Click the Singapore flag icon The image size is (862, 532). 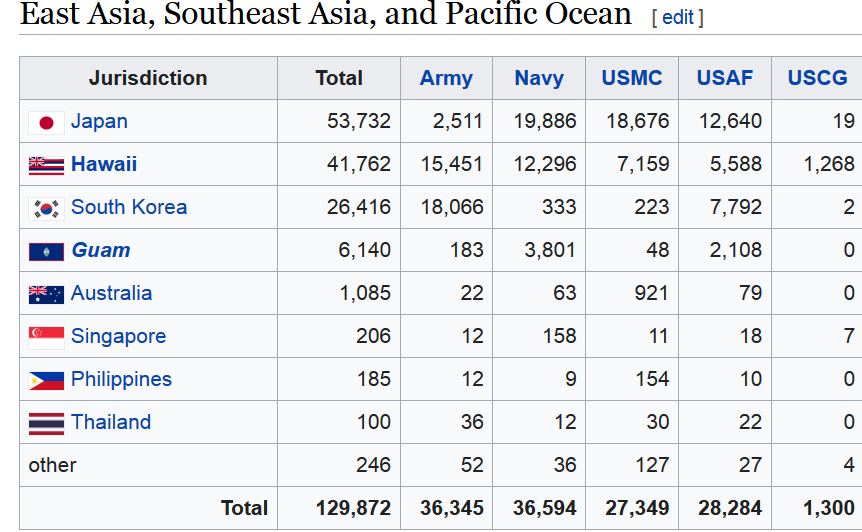tap(46, 337)
